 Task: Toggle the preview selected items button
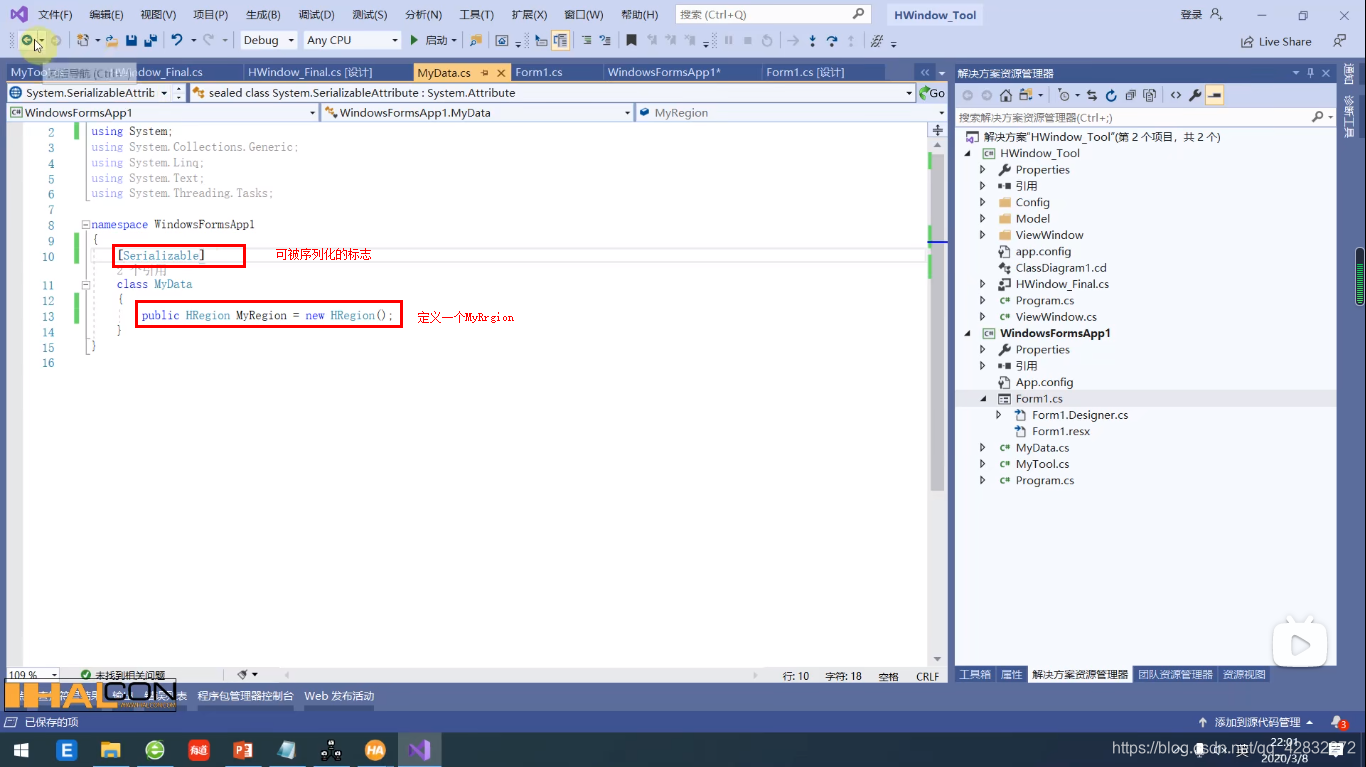(1215, 95)
